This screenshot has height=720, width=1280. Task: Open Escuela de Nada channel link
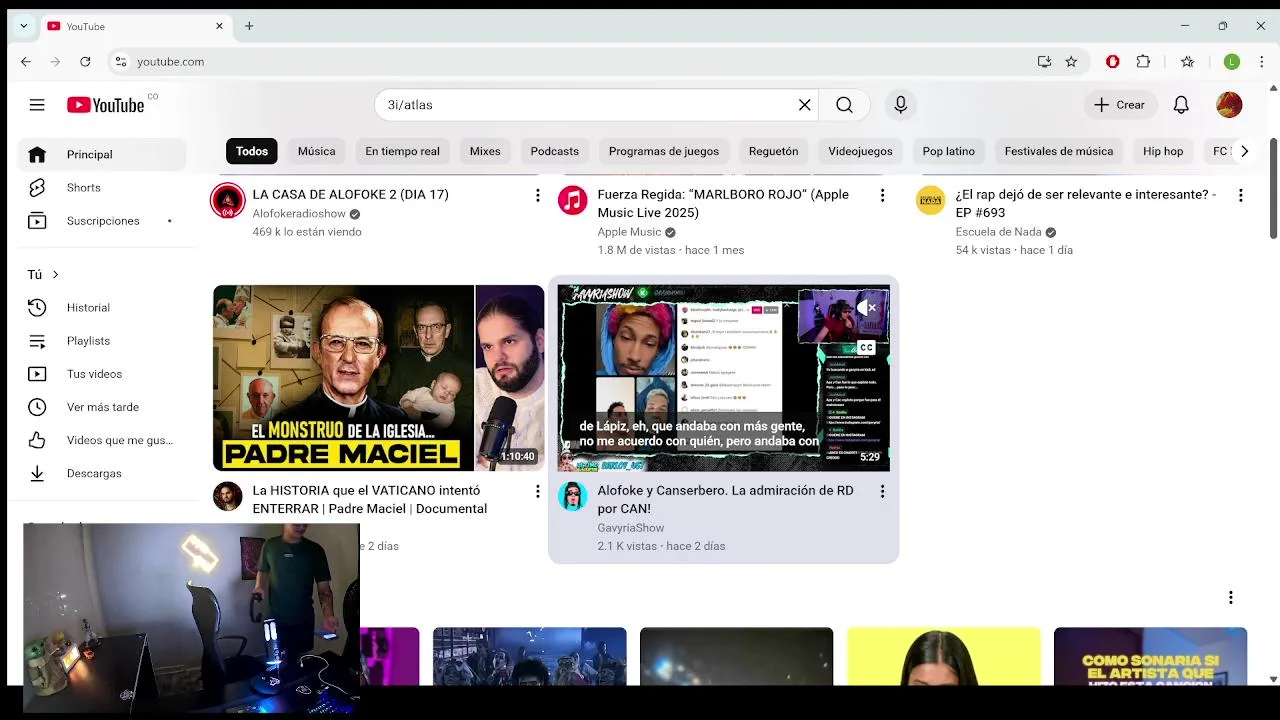tap(998, 232)
